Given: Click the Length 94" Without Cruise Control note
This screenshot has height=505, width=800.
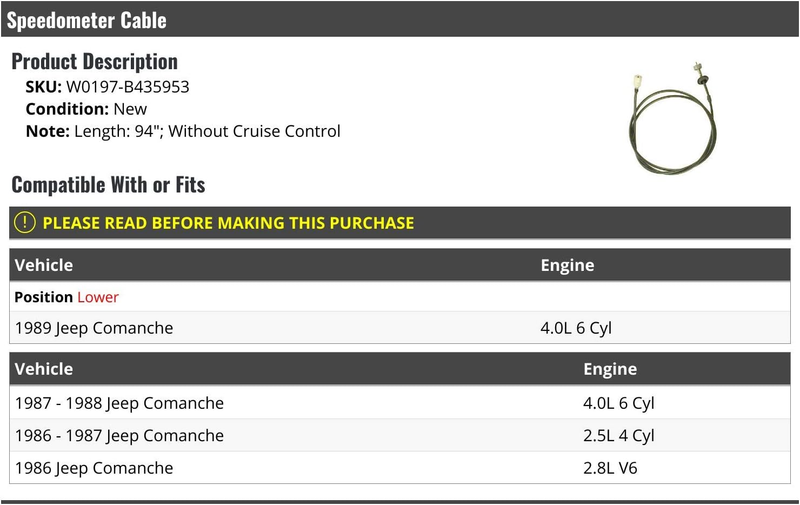Looking at the screenshot, I should click(183, 131).
